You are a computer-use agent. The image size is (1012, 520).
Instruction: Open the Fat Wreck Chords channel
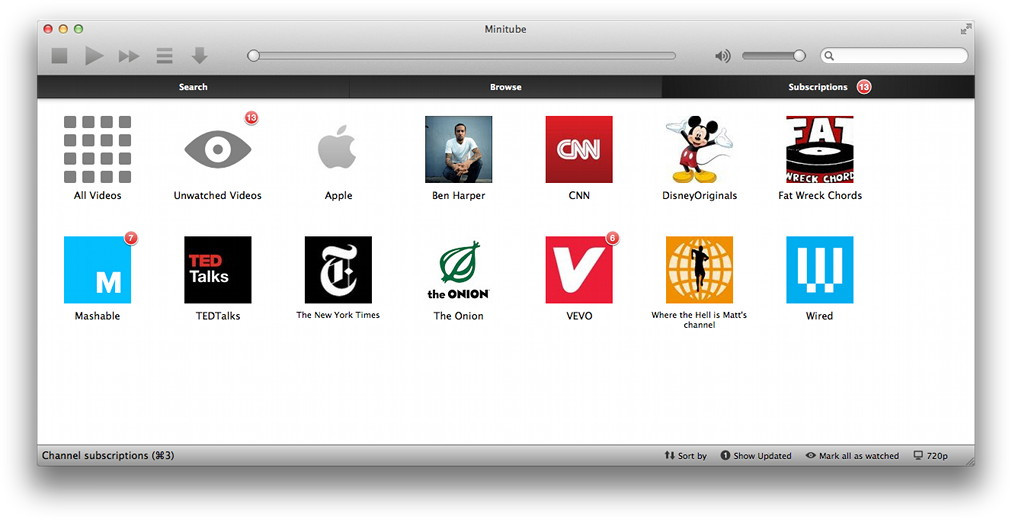(820, 149)
